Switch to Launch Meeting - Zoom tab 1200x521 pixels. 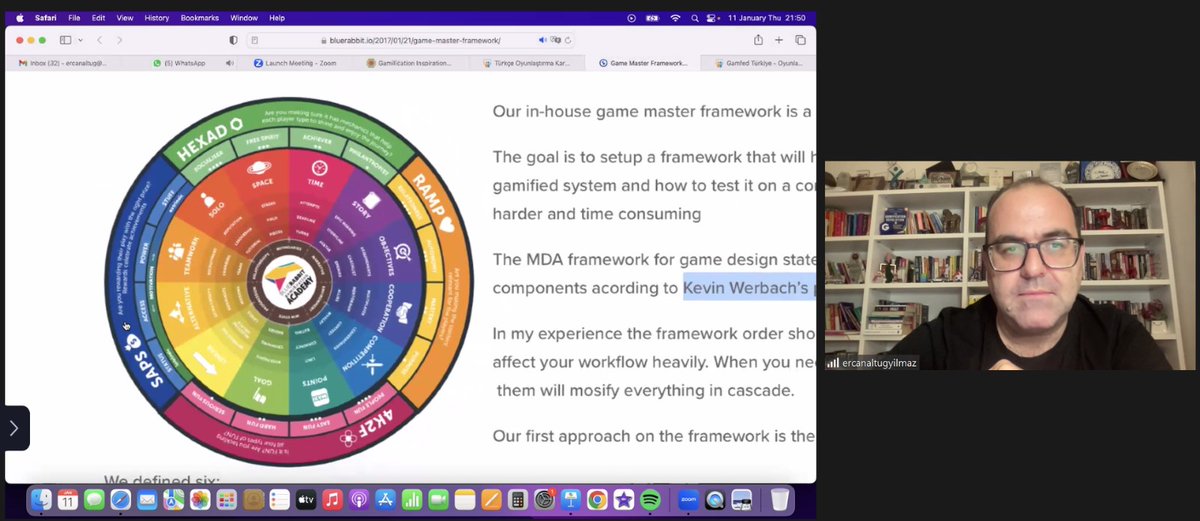tap(294, 62)
